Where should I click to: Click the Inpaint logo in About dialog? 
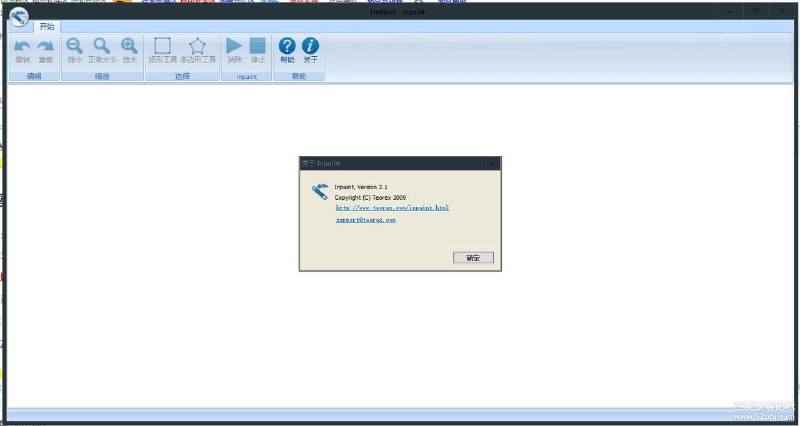click(x=320, y=191)
